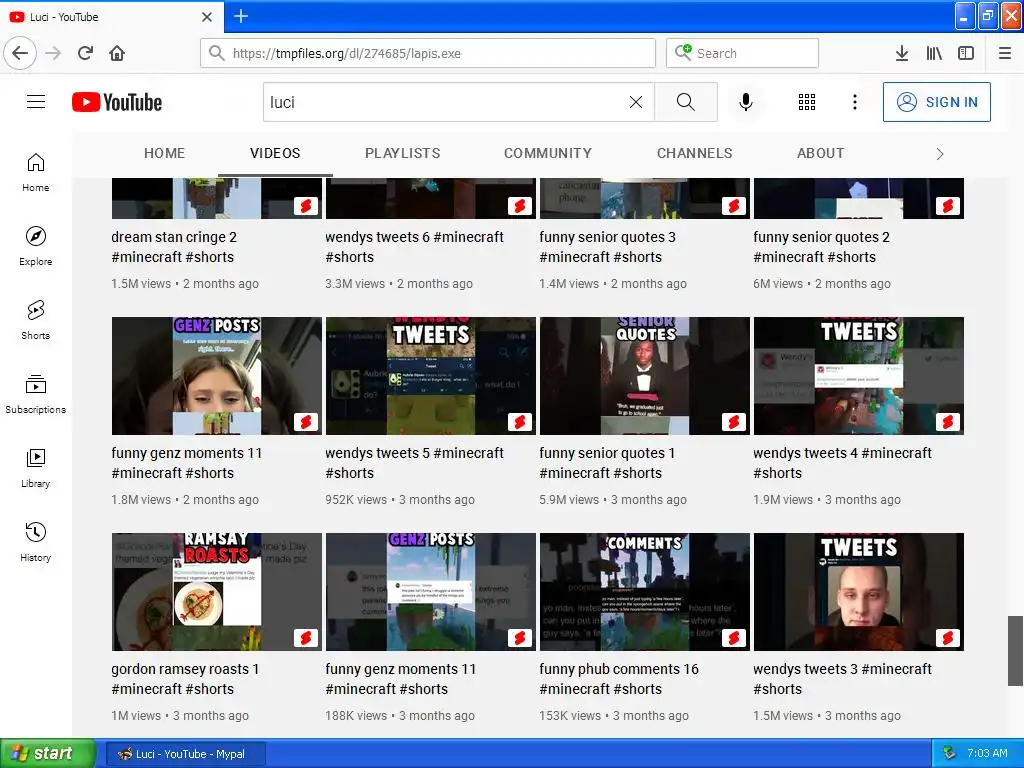Screen dimensions: 1024x768
Task: Open wendys tweets 3 #minecraft title link
Action: (x=842, y=679)
